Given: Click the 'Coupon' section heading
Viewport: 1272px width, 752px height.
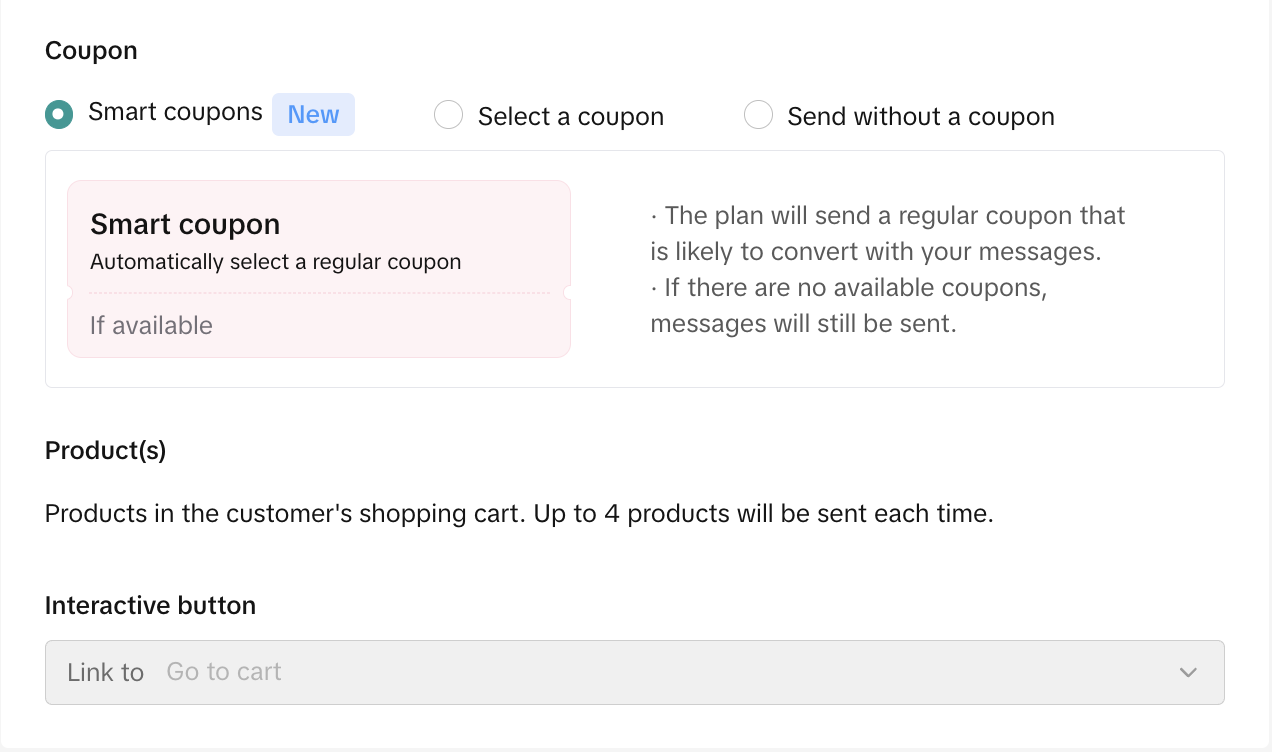Looking at the screenshot, I should pos(91,51).
